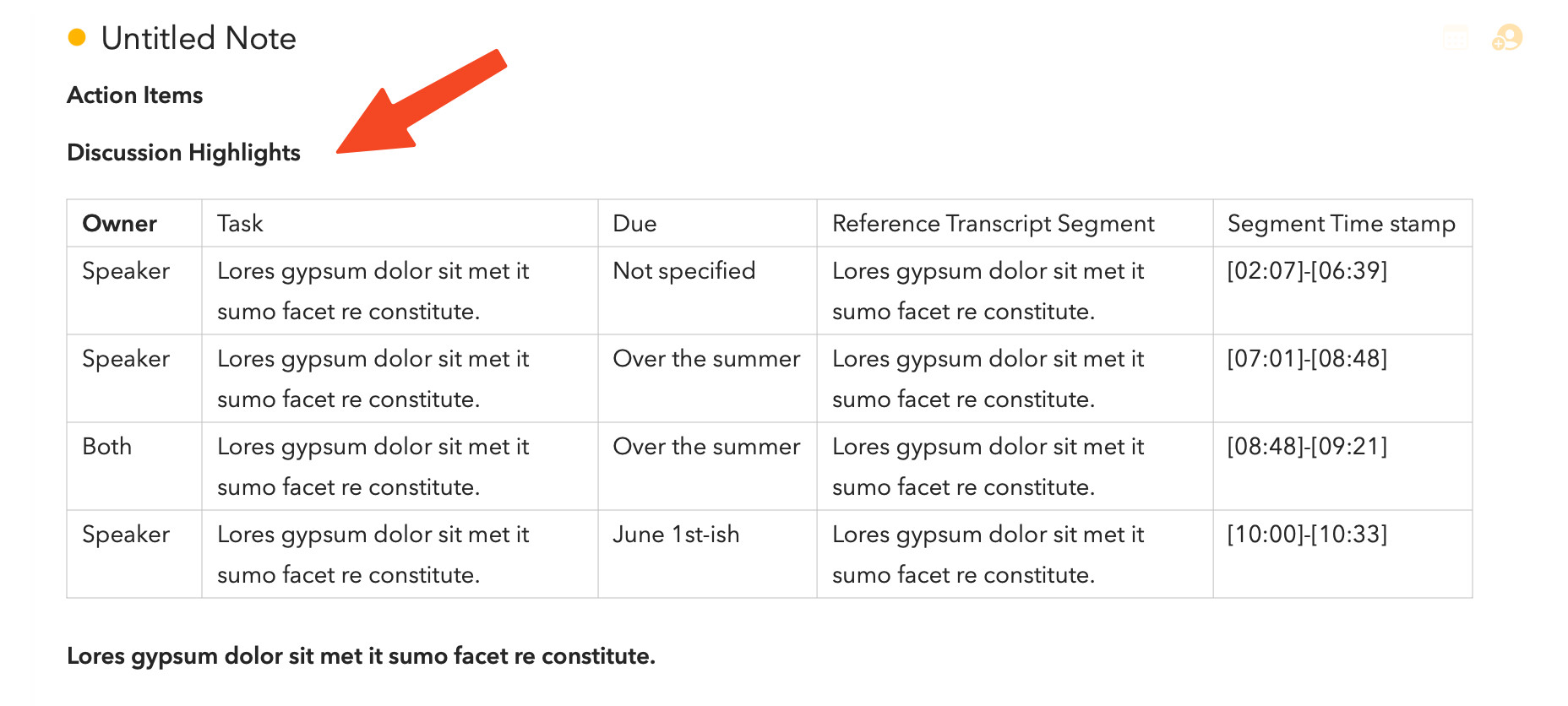Select the [02:07]-[06:39] timestamp cell
This screenshot has width=1568, height=706.
pyautogui.click(x=1307, y=271)
